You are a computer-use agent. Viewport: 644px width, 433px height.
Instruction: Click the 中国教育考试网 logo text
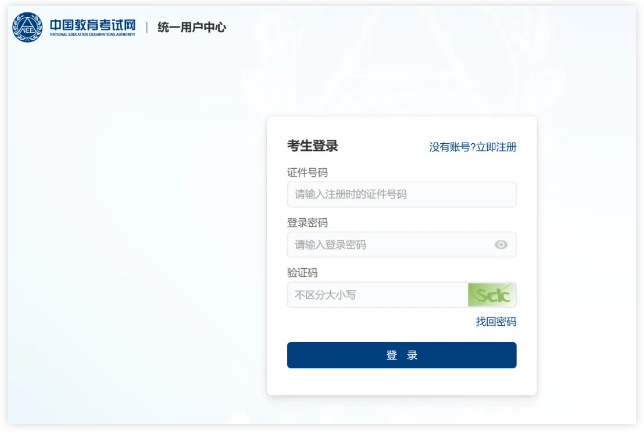(x=93, y=25)
